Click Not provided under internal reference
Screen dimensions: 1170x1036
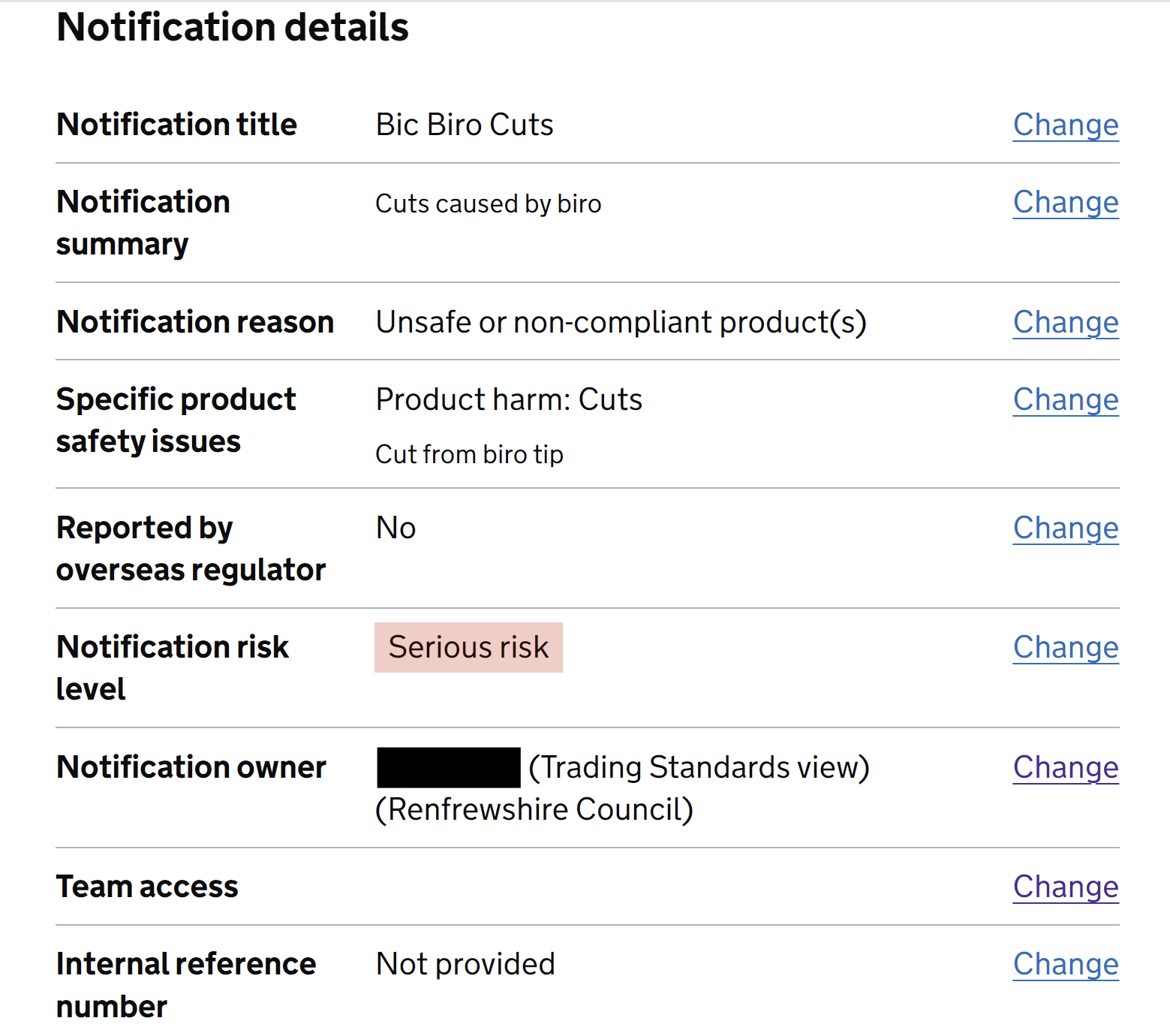click(x=465, y=963)
